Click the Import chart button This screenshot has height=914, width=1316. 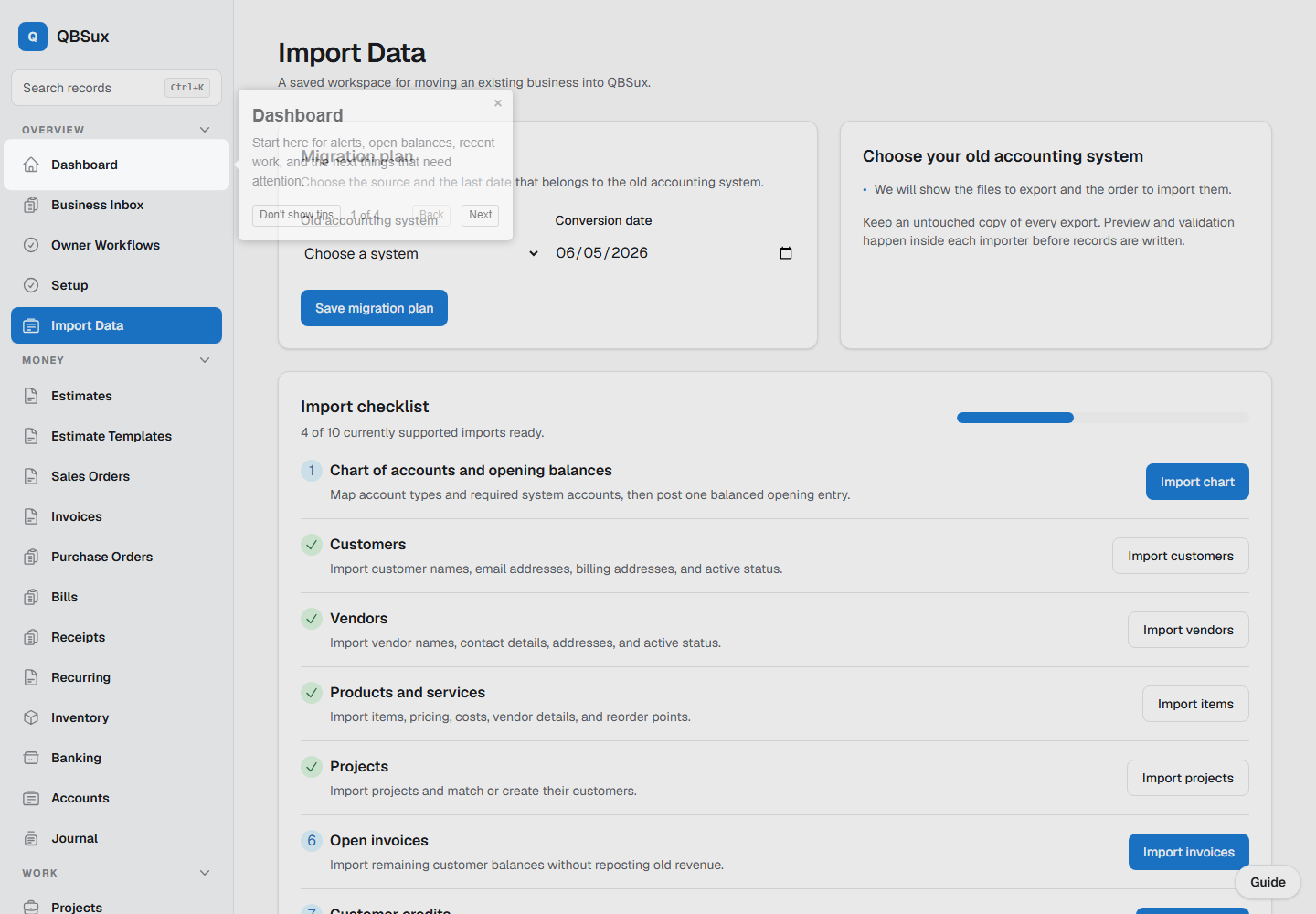coord(1197,482)
